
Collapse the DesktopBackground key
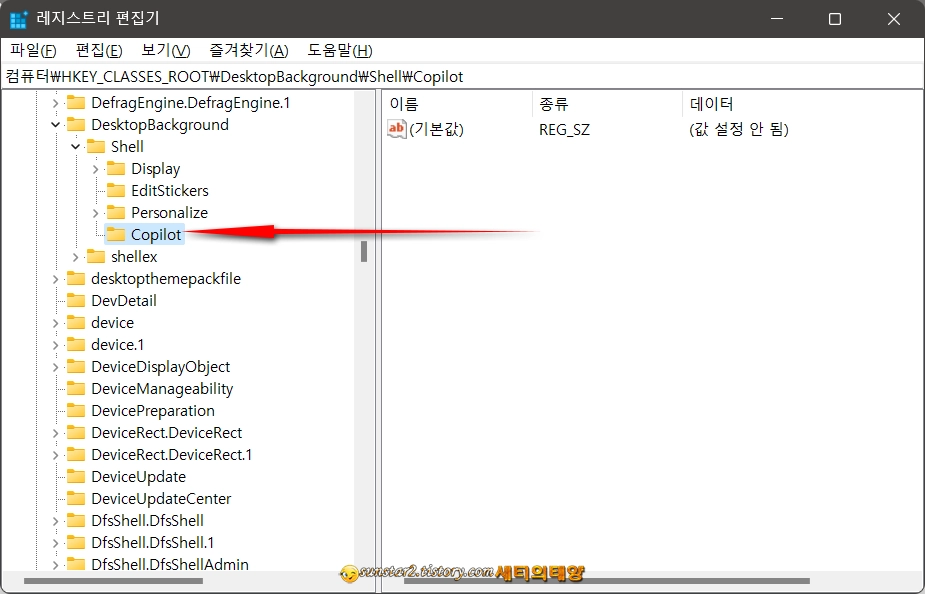click(x=55, y=125)
